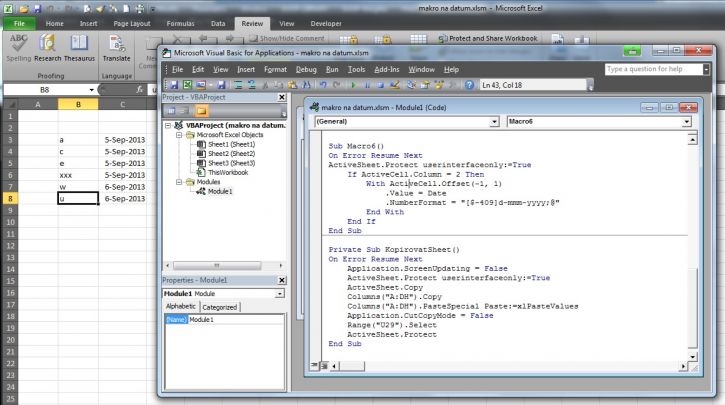Open the VBA Debug menu

coord(306,69)
